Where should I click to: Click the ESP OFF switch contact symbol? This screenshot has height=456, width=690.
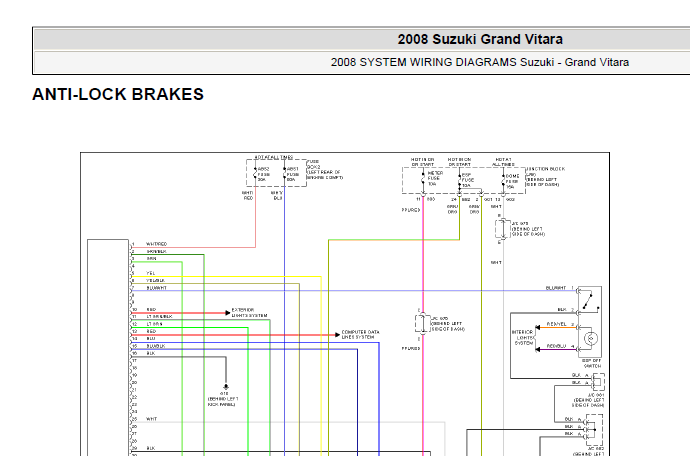[590, 302]
